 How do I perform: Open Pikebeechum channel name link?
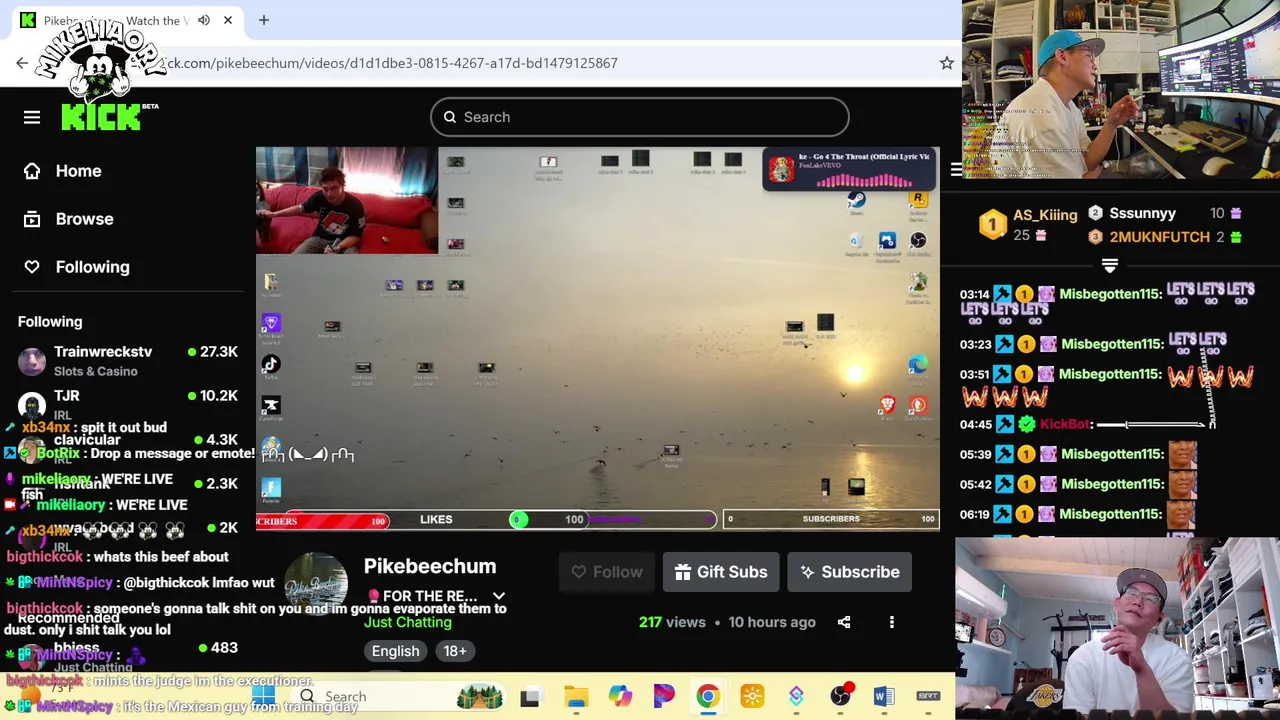[430, 566]
